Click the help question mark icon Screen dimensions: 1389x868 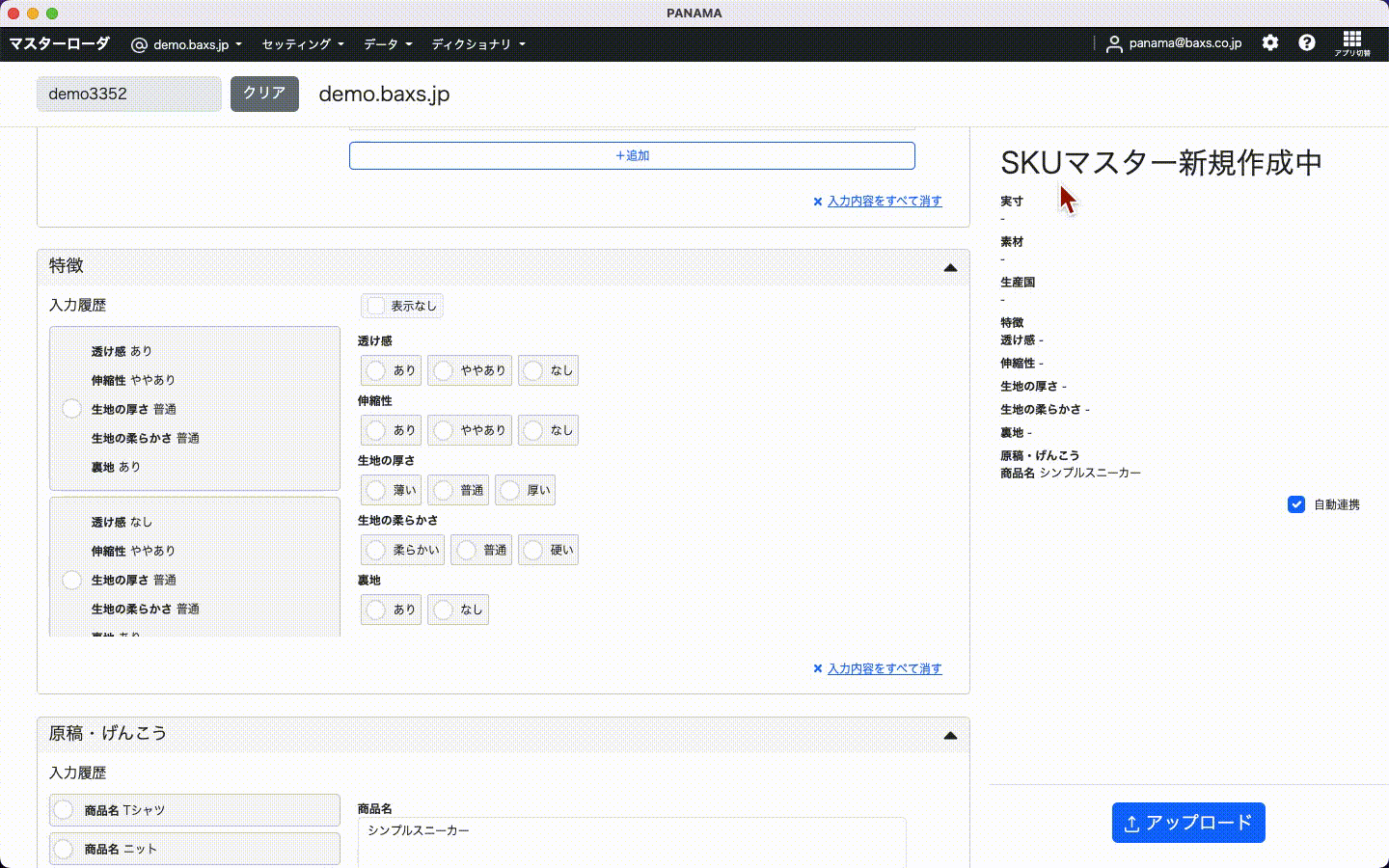pyautogui.click(x=1307, y=42)
